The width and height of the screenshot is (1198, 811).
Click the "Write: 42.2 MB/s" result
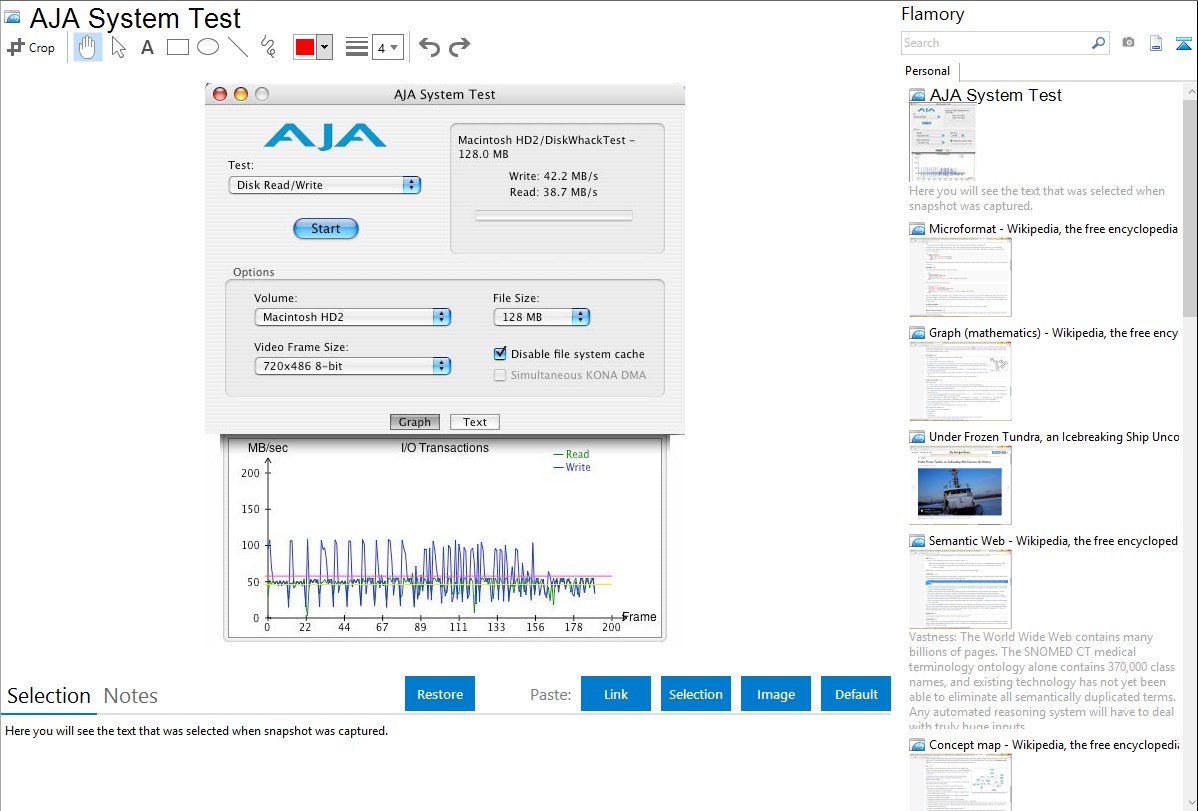pos(553,176)
